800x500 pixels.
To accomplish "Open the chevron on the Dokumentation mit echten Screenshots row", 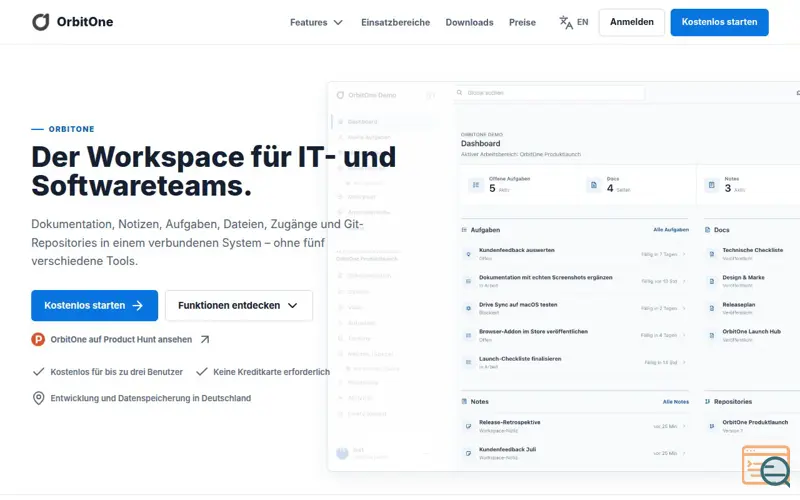I will click(684, 281).
